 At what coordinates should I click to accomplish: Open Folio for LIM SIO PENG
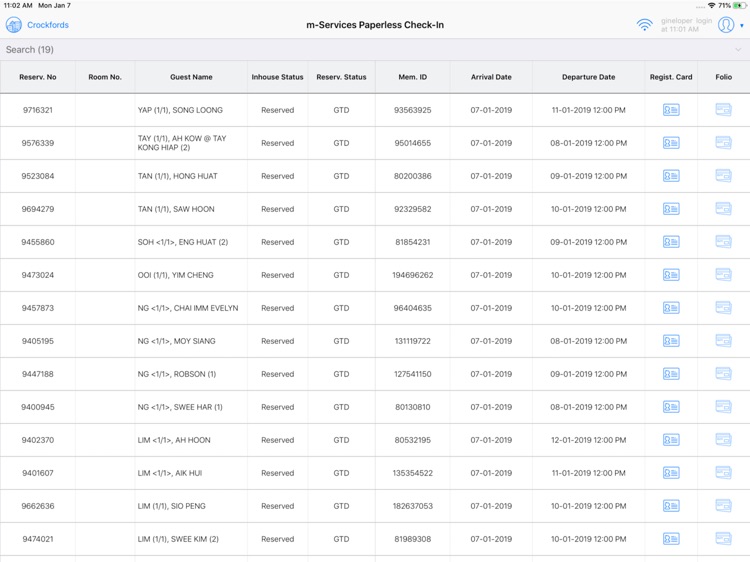723,506
